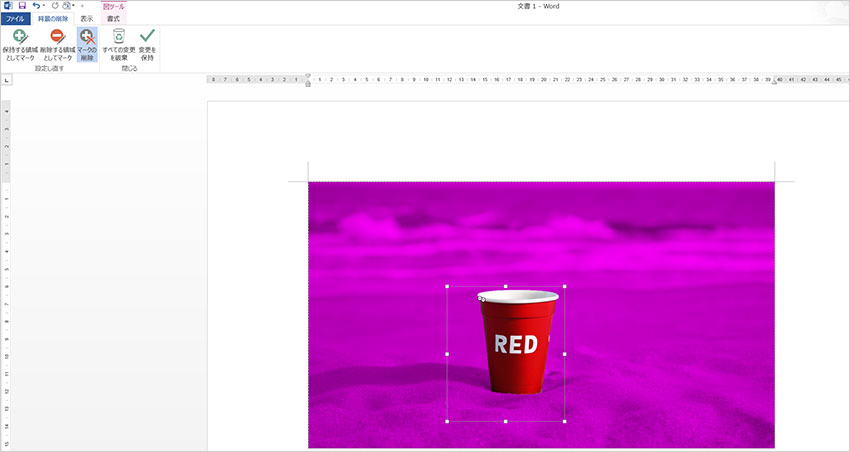Click the horizontal ruler at mark 20
Viewport: 850px width, 452px height.
[544, 80]
